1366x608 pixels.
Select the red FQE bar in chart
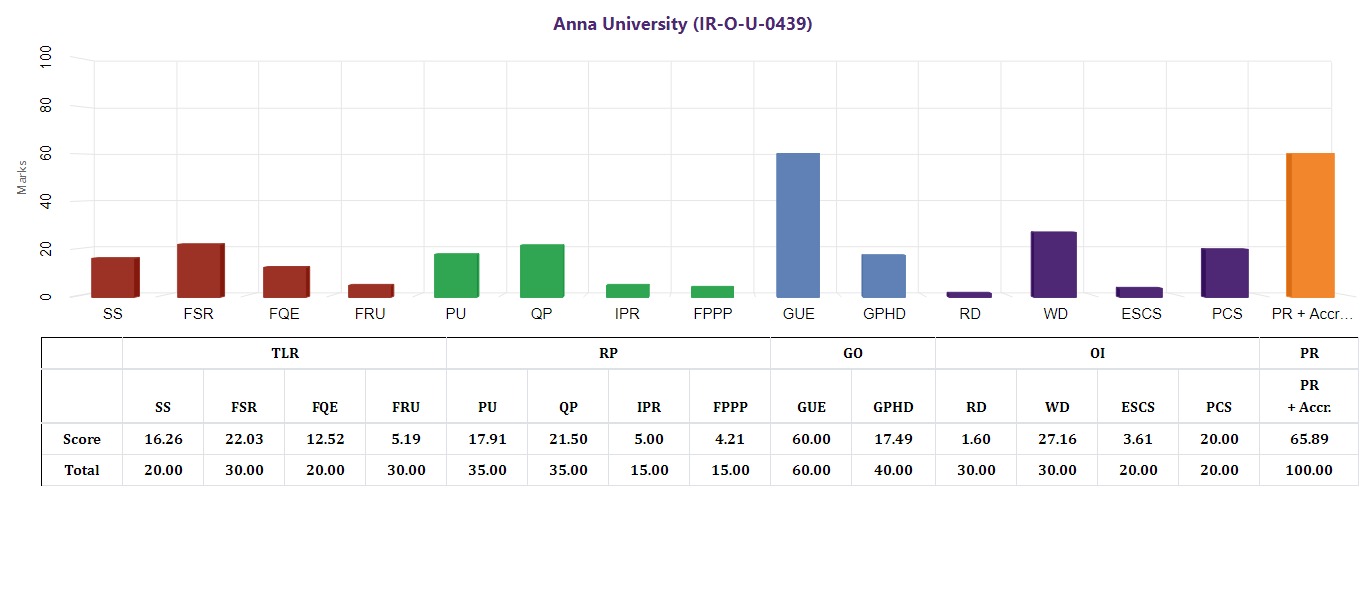tap(286, 282)
